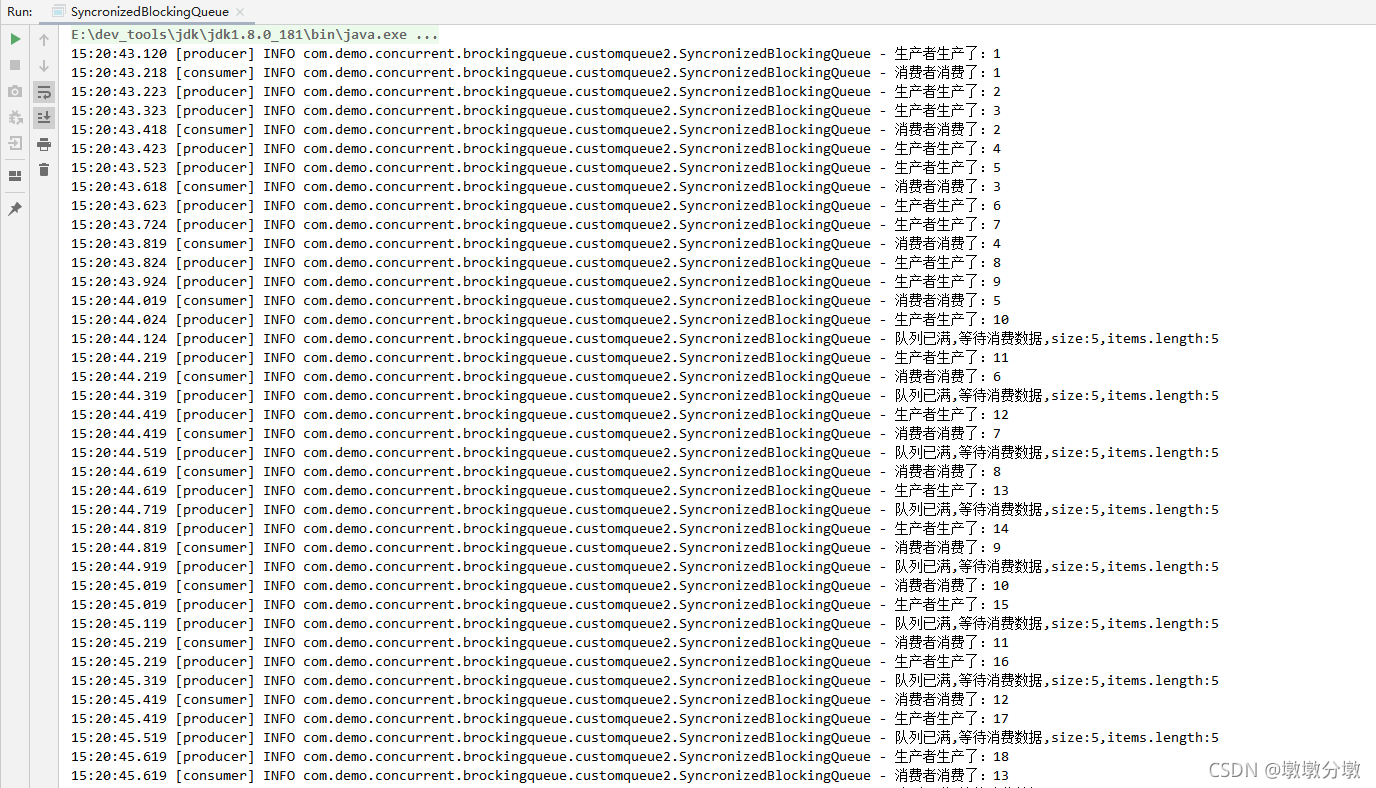Pin the Run tab with the pin icon
The image size is (1376, 788).
pyautogui.click(x=15, y=209)
